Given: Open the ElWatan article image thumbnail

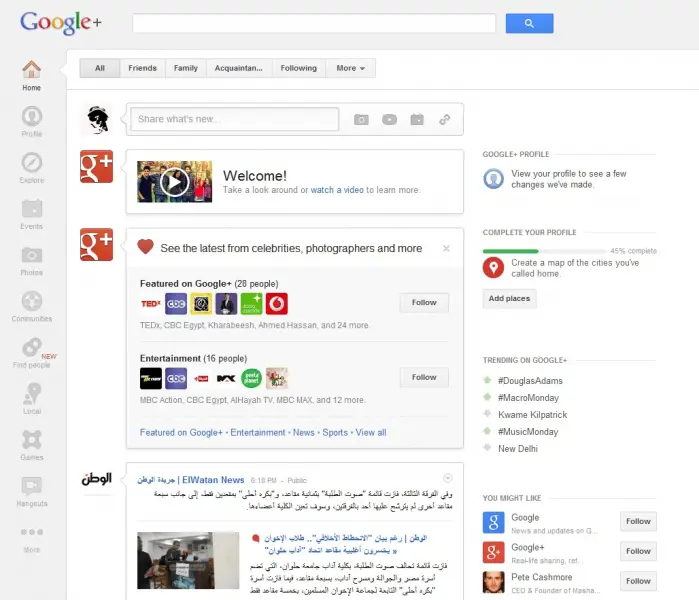Looking at the screenshot, I should point(188,560).
